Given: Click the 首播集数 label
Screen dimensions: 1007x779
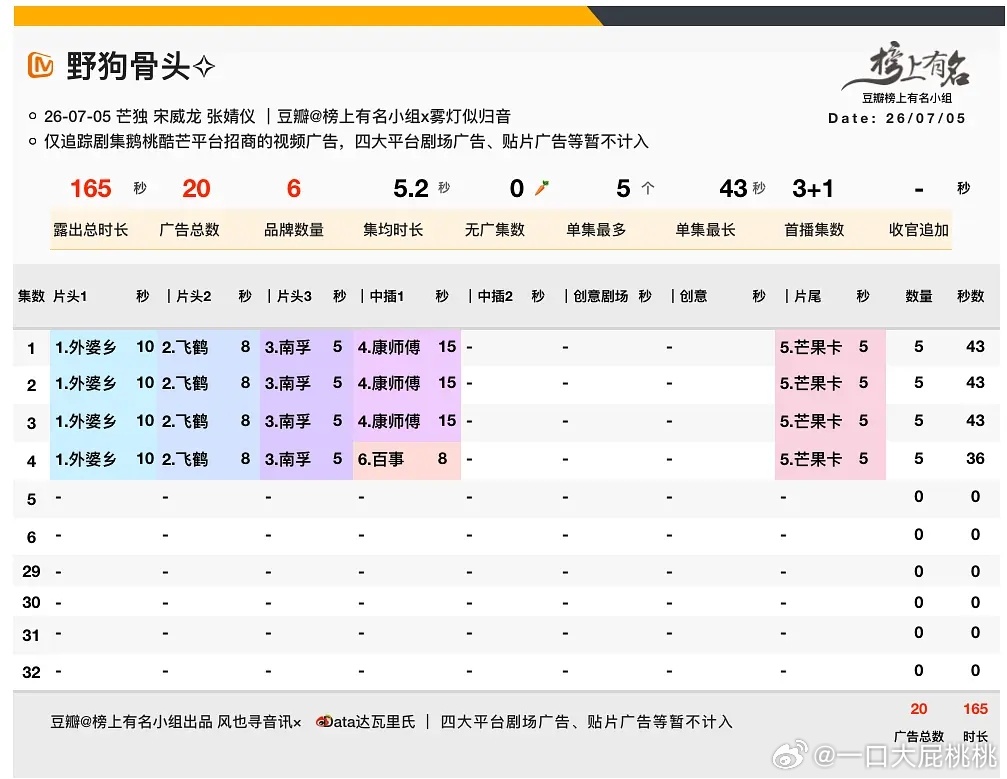Looking at the screenshot, I should (x=814, y=229).
